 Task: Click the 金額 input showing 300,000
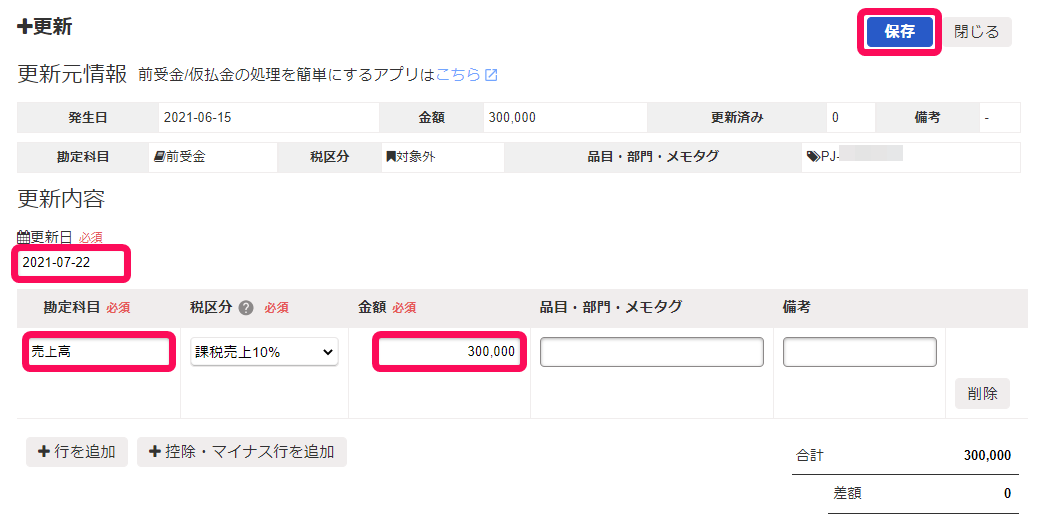(x=449, y=351)
